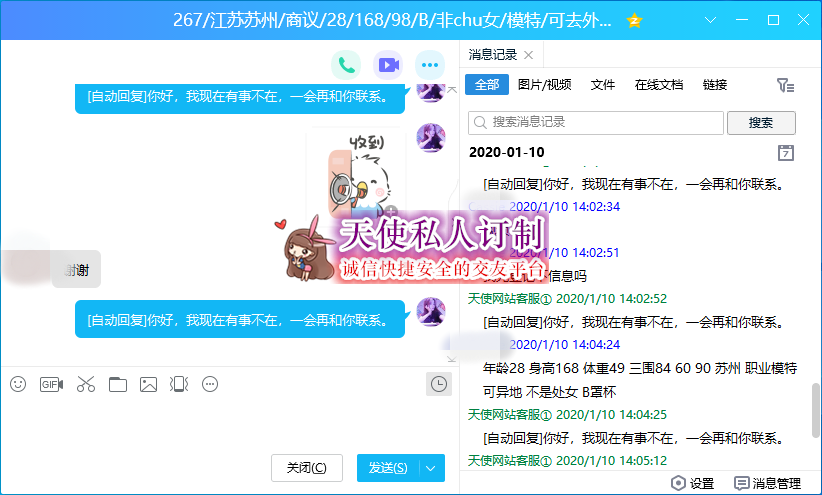
Task: Insert a picture with image icon
Action: click(x=148, y=384)
